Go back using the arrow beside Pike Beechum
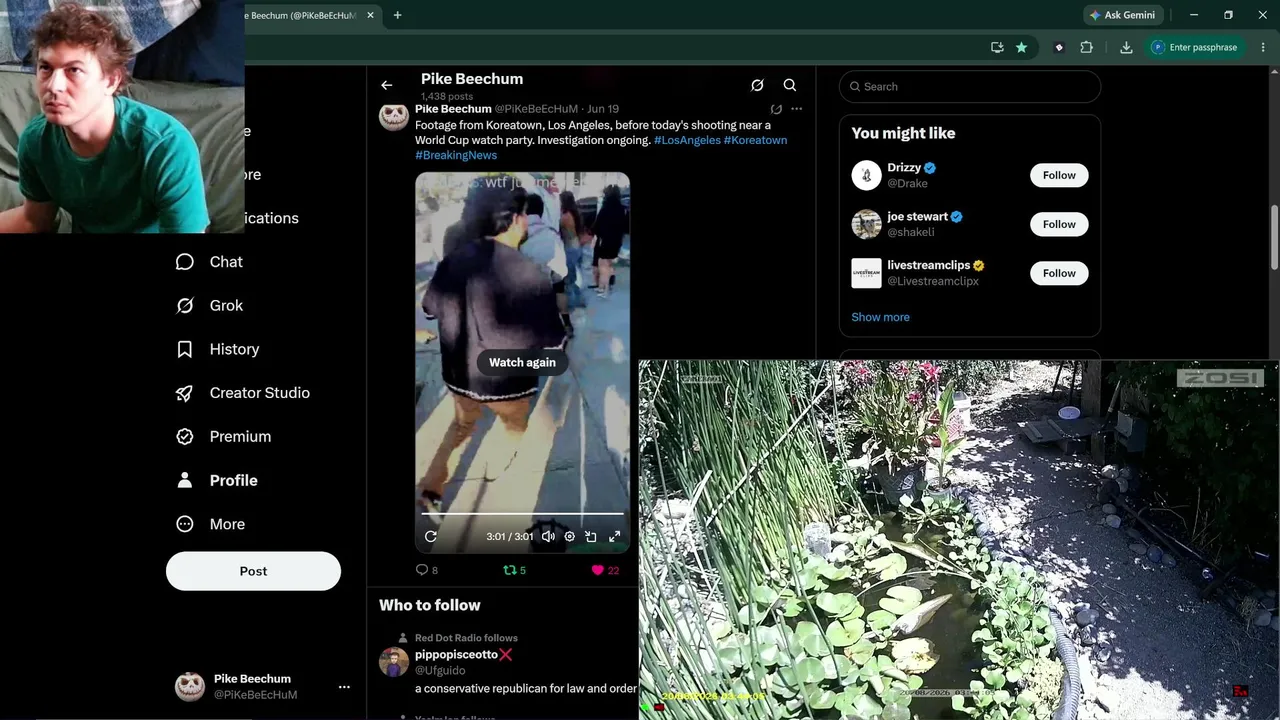Screen dimensions: 1280x720 (386, 85)
